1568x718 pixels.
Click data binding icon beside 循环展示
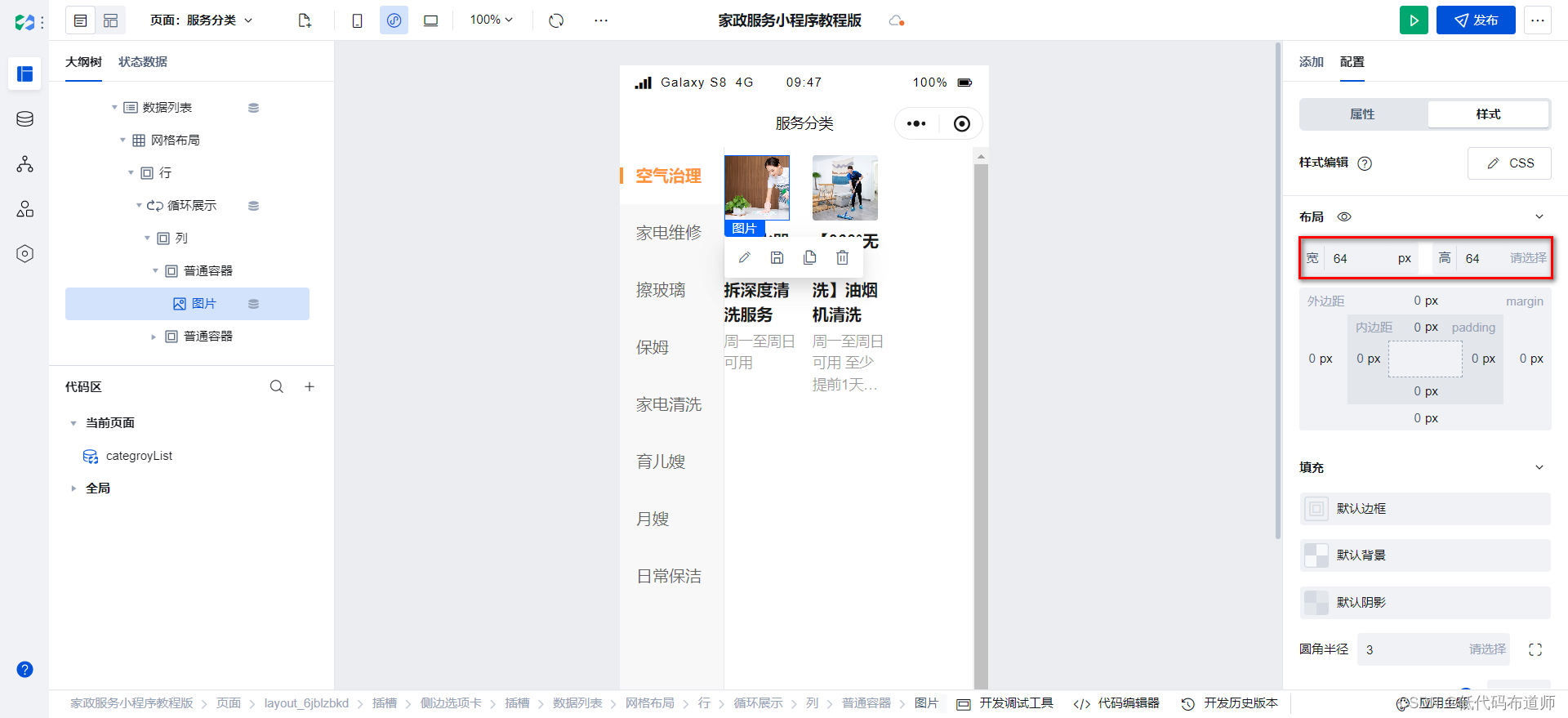pos(253,206)
